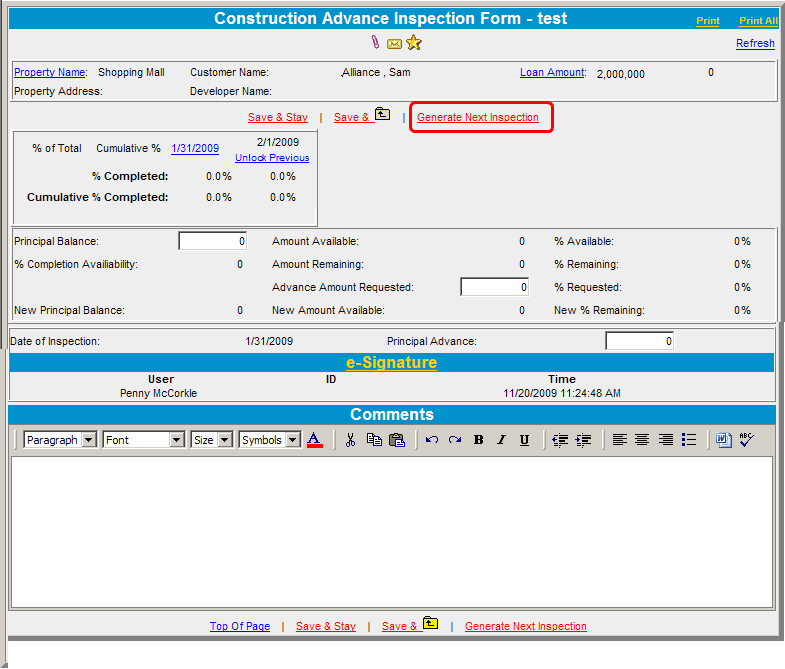Redo the last comment edit

click(x=455, y=440)
